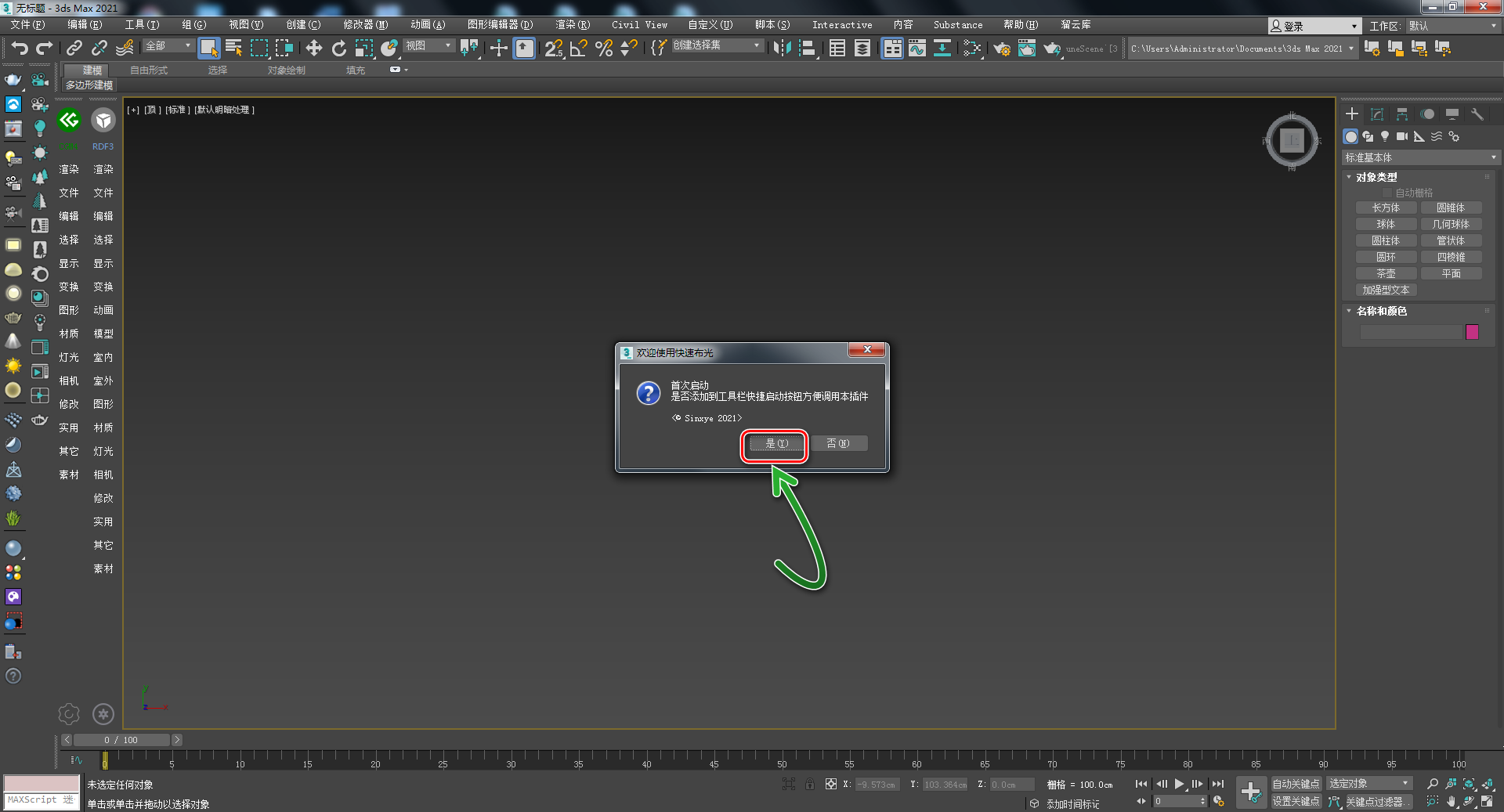Select the Rotate tool

[x=338, y=49]
